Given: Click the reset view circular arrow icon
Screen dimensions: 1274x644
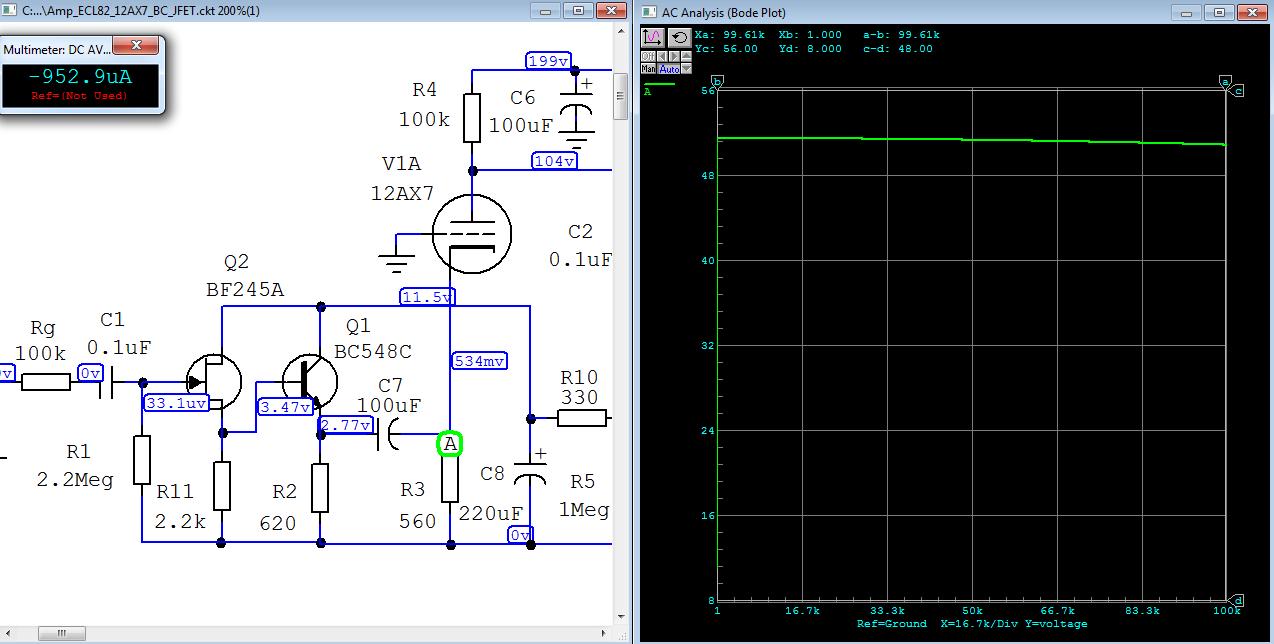Looking at the screenshot, I should tap(680, 37).
